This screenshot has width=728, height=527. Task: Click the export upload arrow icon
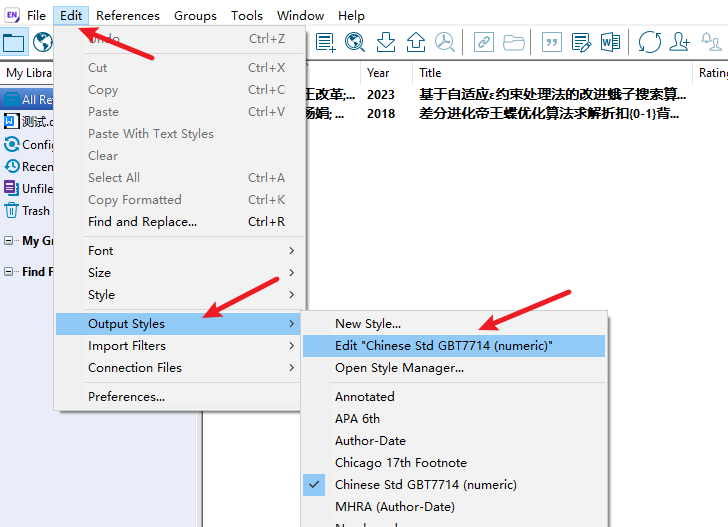point(416,42)
